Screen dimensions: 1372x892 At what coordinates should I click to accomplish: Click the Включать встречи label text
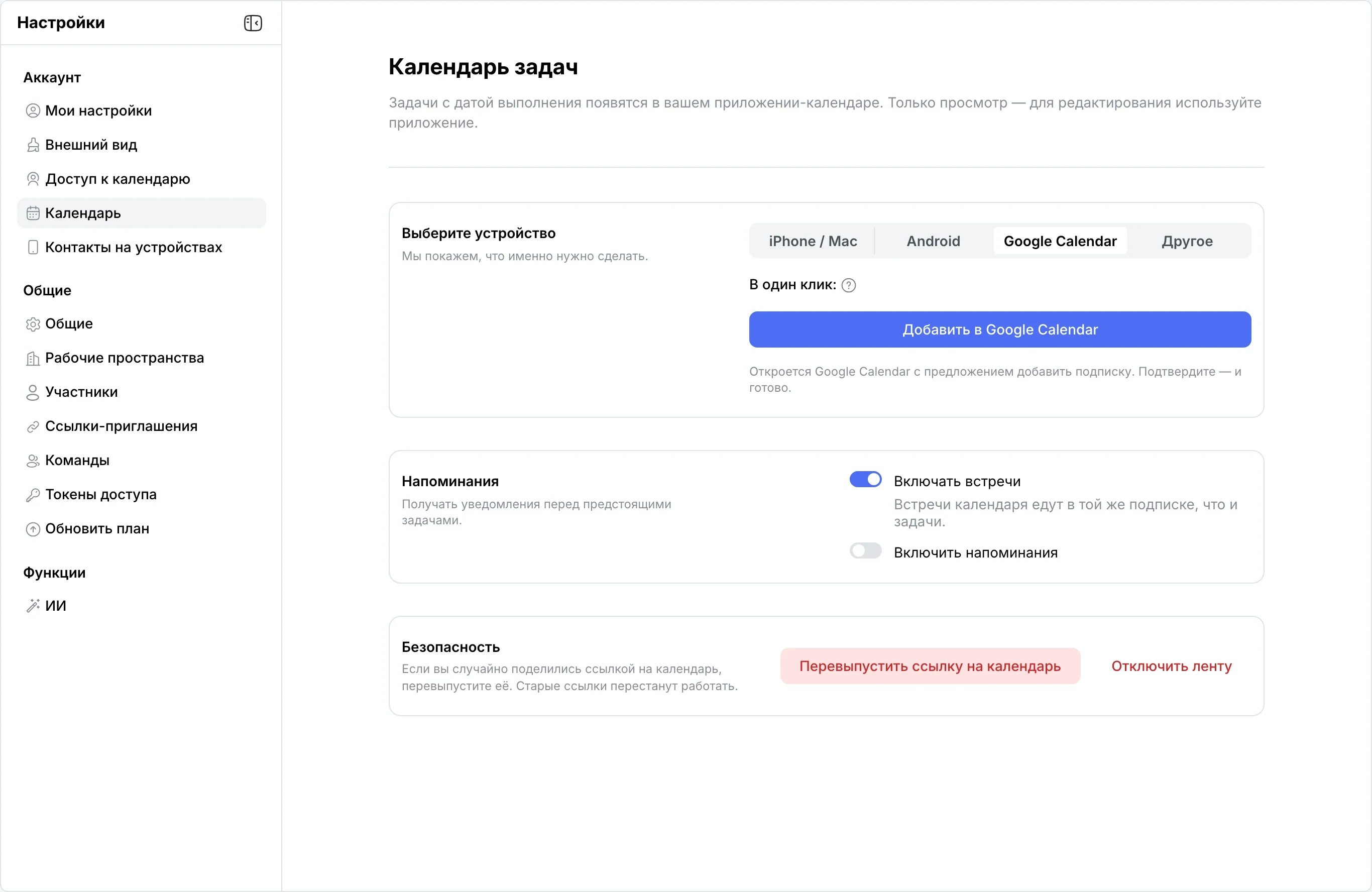(957, 482)
